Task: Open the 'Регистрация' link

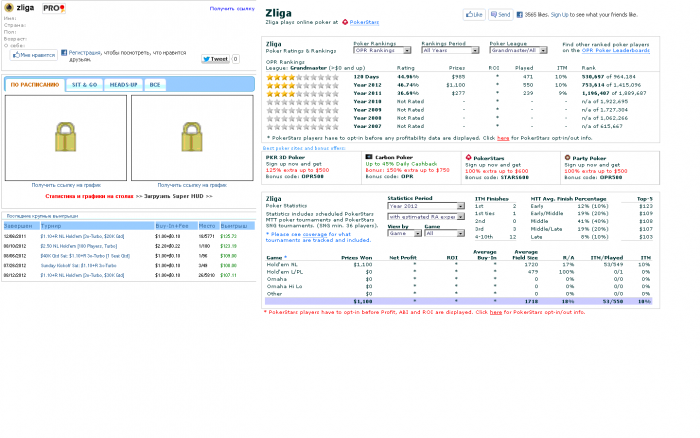Action: (84, 52)
